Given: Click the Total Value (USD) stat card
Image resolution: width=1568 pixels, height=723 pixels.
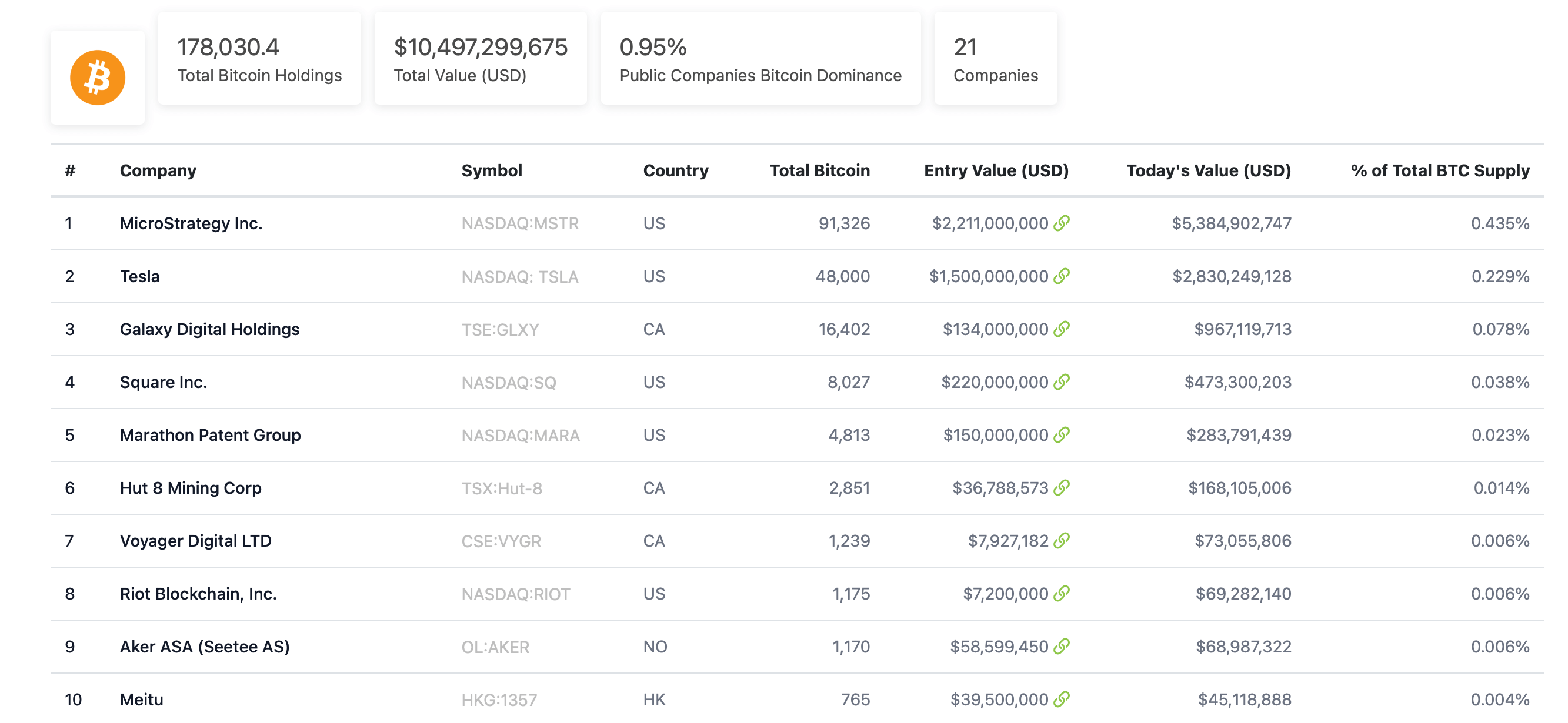Looking at the screenshot, I should point(481,58).
